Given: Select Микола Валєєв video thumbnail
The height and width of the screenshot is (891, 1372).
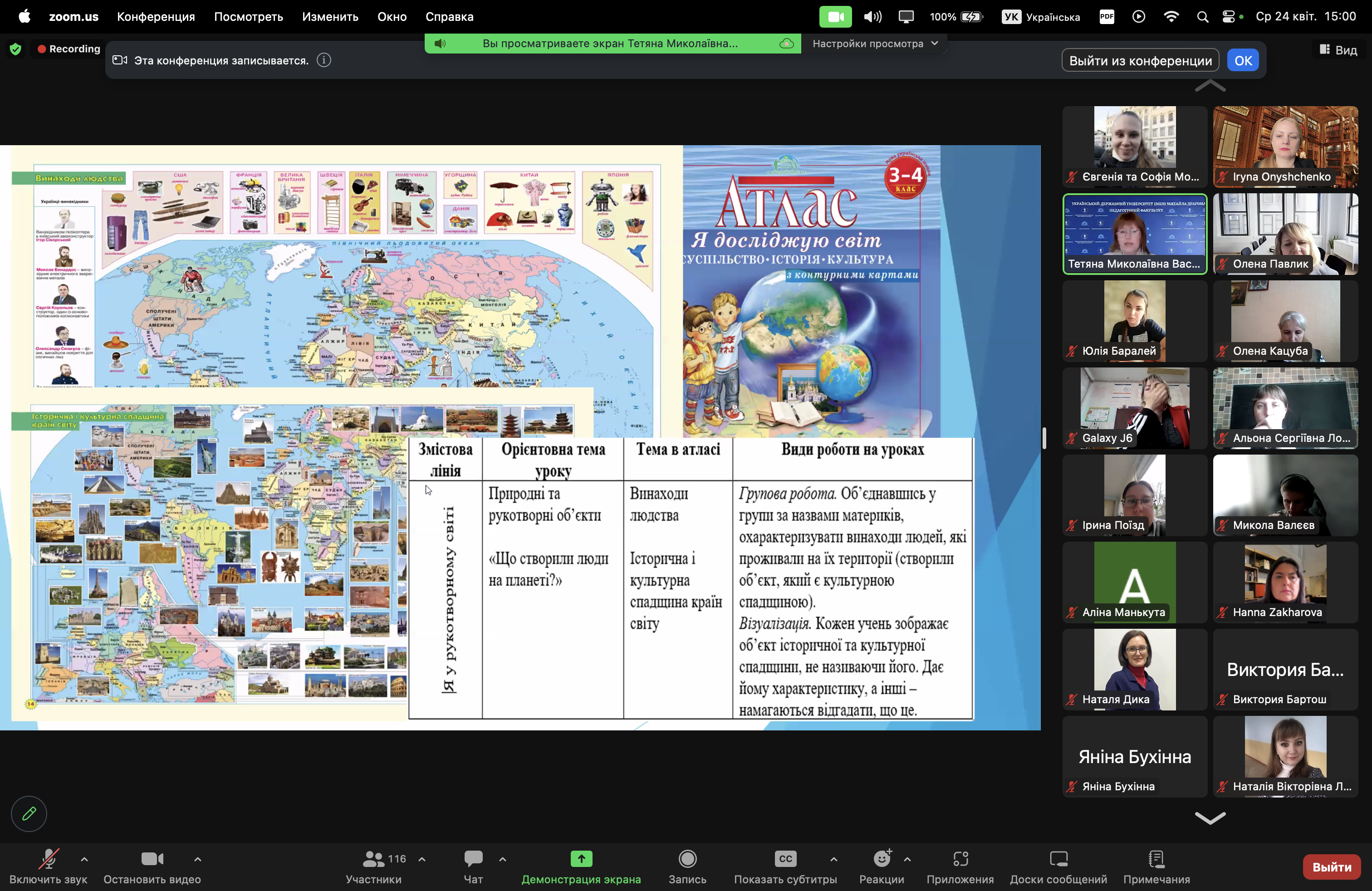Looking at the screenshot, I should coord(1285,495).
